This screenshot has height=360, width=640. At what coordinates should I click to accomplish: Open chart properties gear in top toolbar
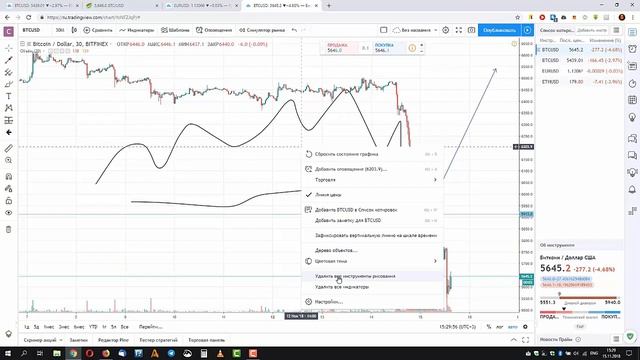(x=446, y=30)
